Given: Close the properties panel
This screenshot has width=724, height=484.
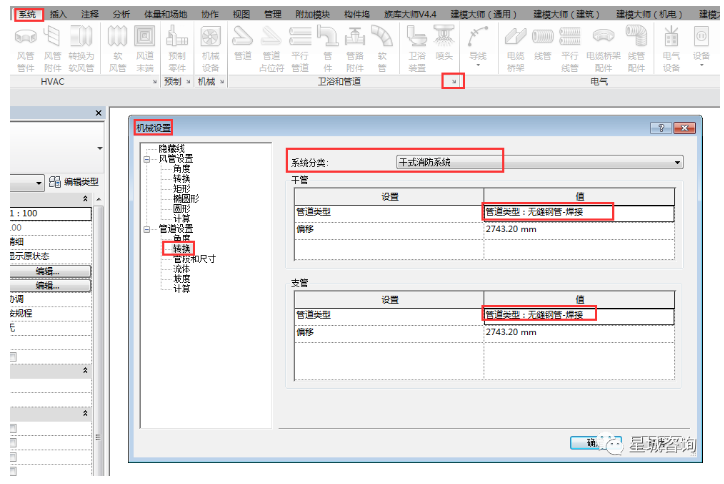Looking at the screenshot, I should [x=98, y=113].
